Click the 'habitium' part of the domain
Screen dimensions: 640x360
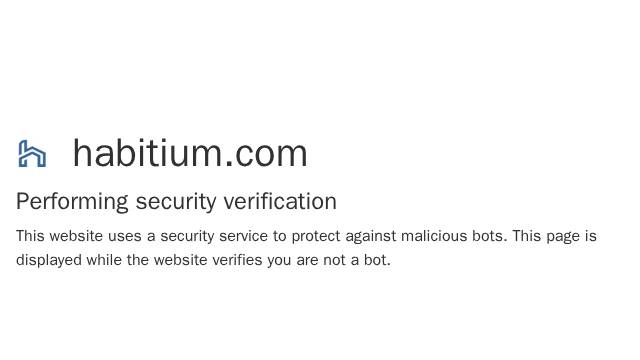pos(148,153)
